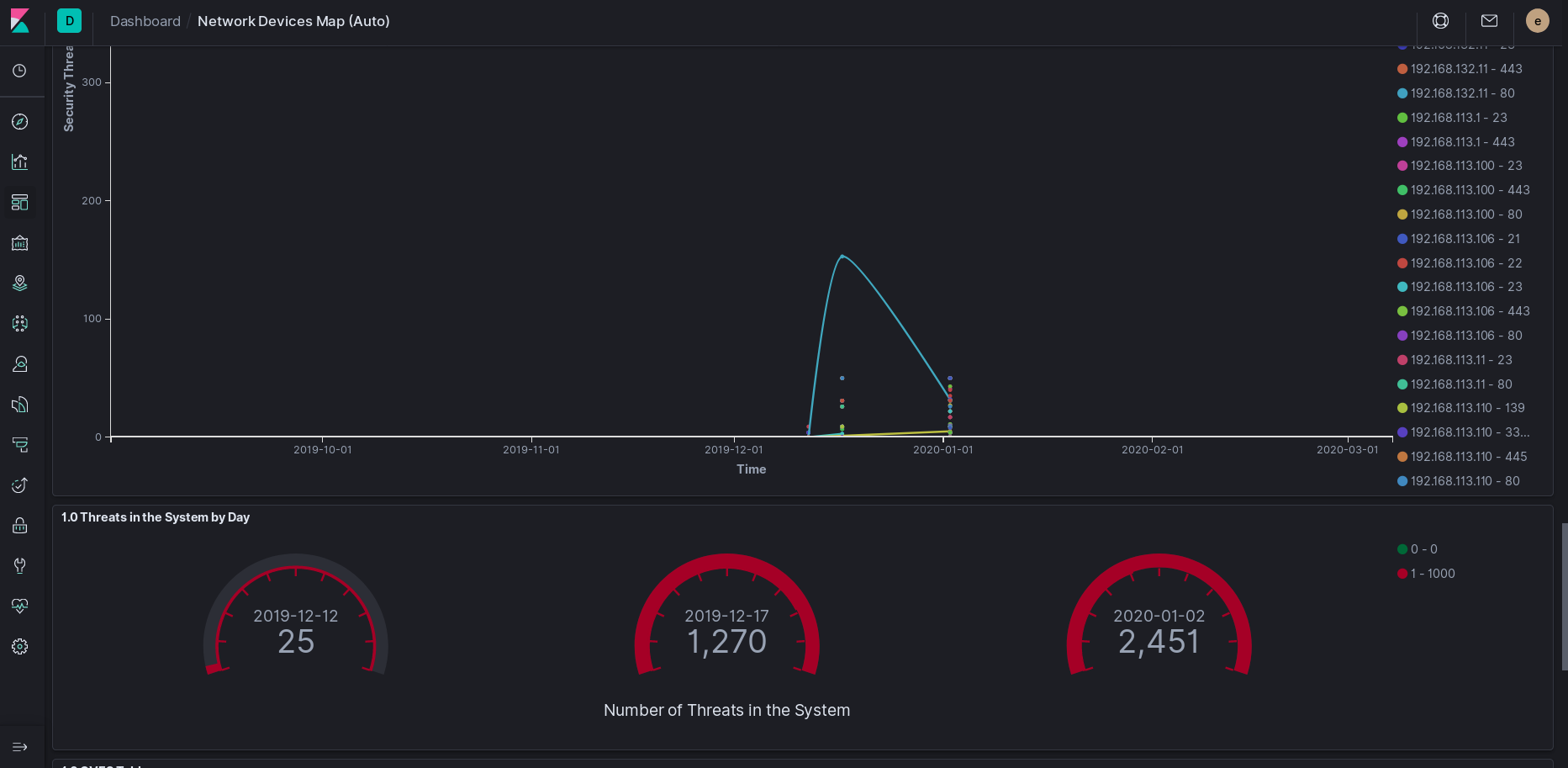
Task: Click the 2020-01-02 gauge showing 2,451
Action: coord(1159,616)
